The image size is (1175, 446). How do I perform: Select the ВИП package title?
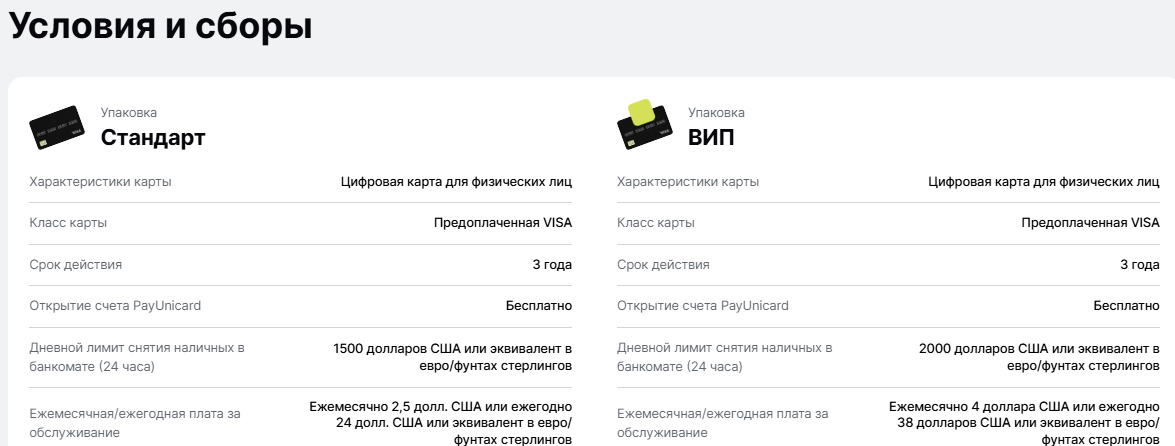click(x=712, y=138)
